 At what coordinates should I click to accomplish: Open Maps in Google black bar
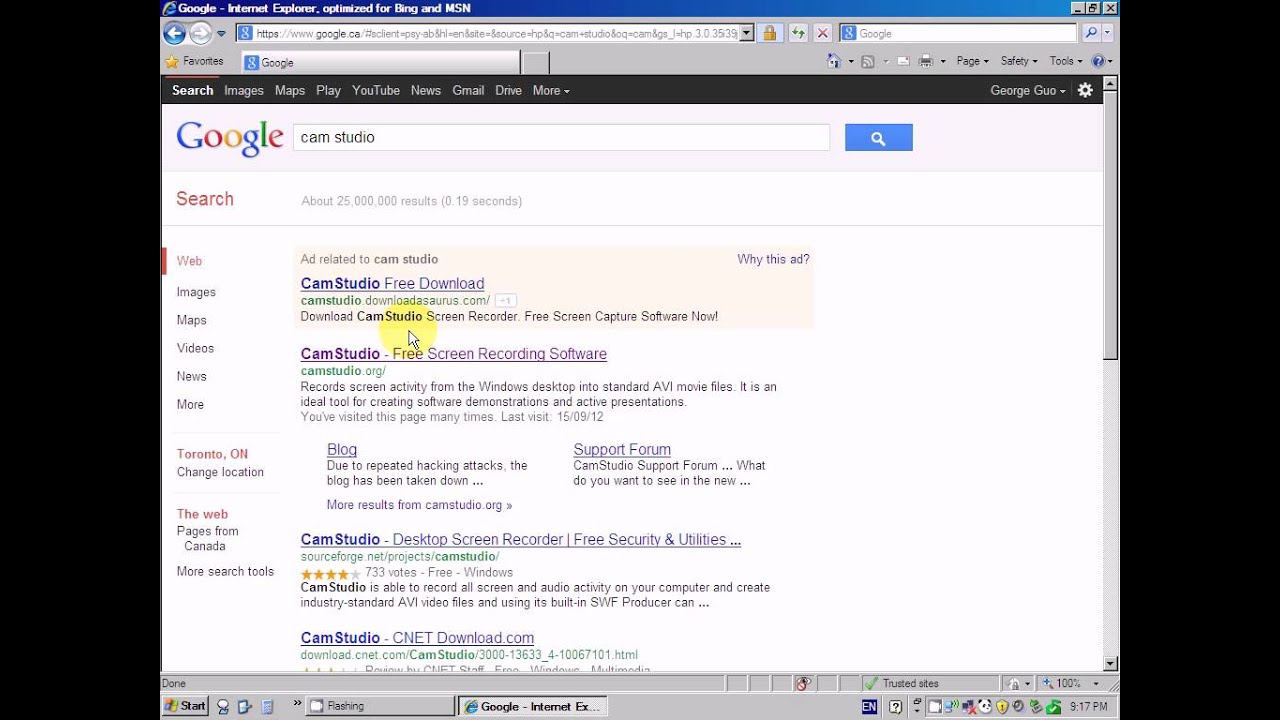click(x=290, y=90)
